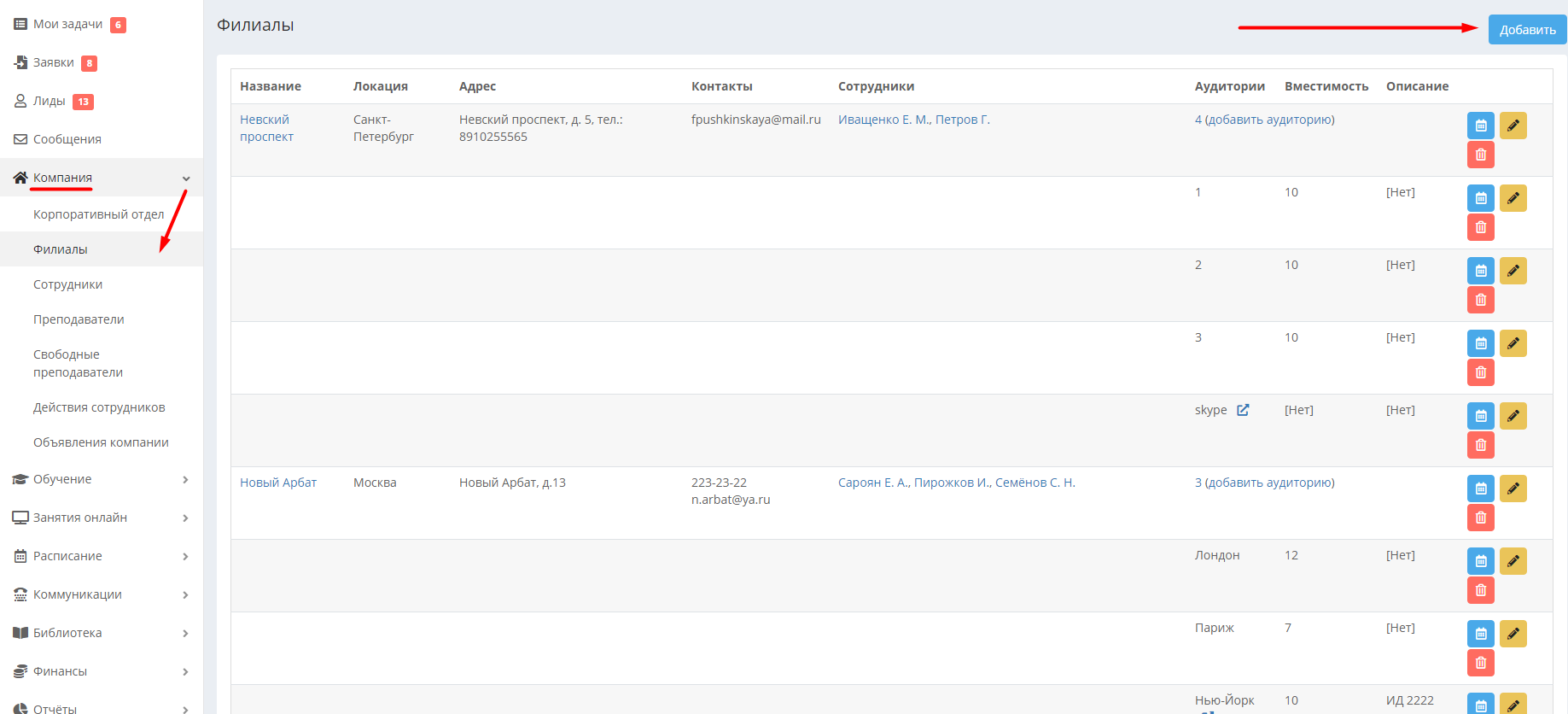The width and height of the screenshot is (1568, 714).
Task: Edit the skype auditorium
Action: click(1513, 416)
